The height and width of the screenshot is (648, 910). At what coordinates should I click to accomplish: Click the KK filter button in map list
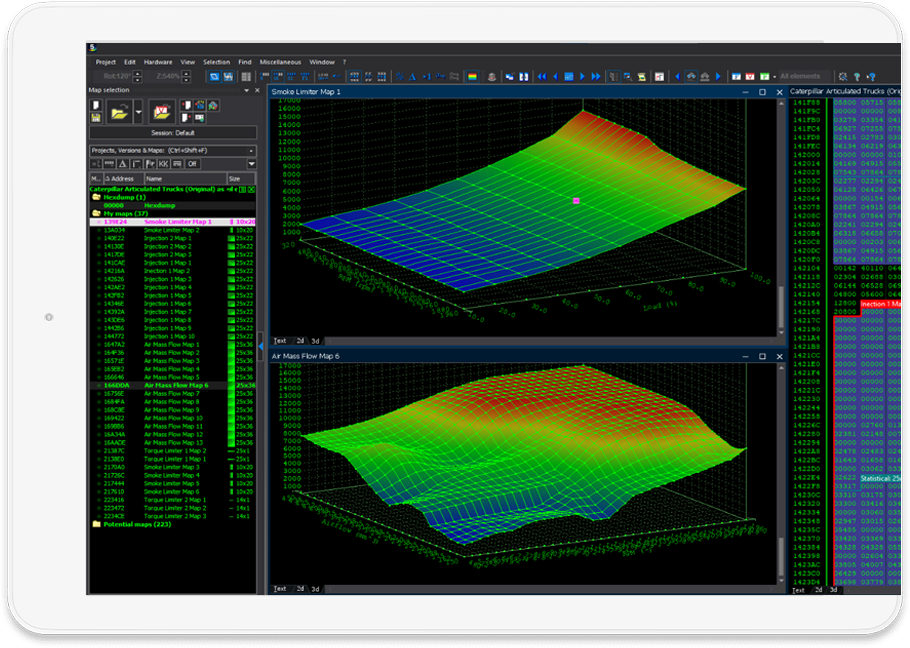(164, 164)
